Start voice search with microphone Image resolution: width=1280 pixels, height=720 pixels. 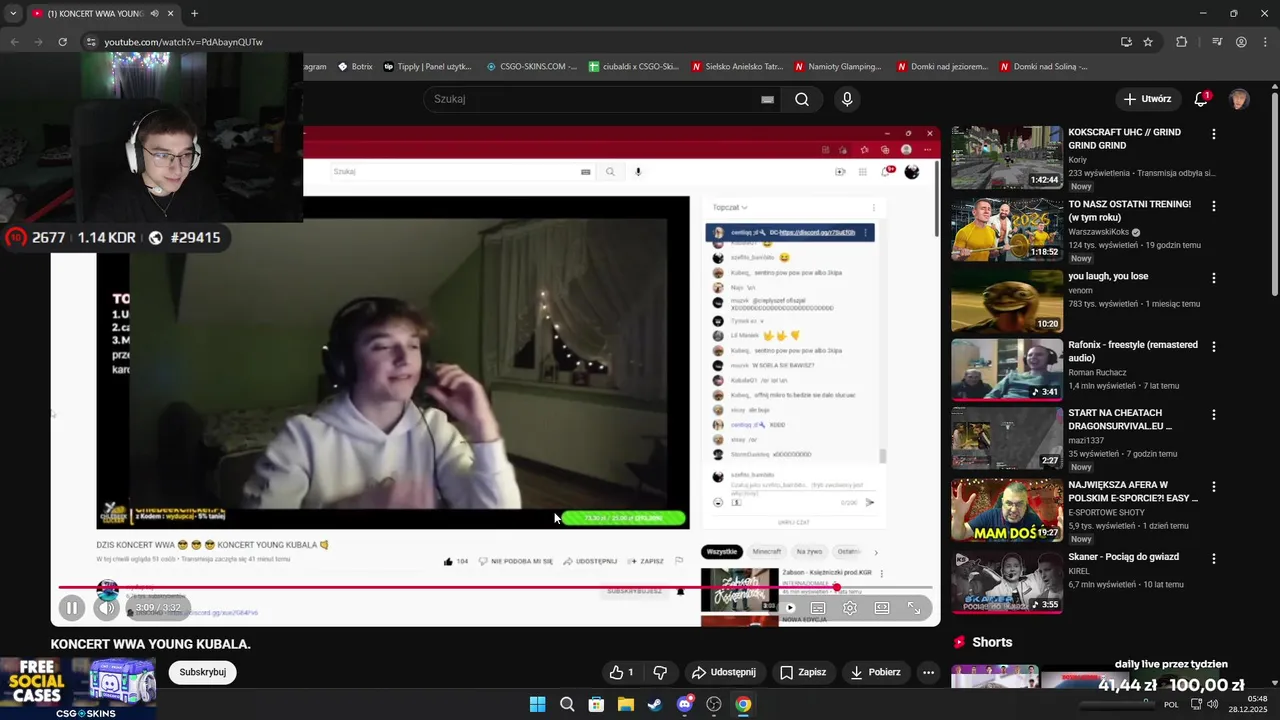point(847,99)
